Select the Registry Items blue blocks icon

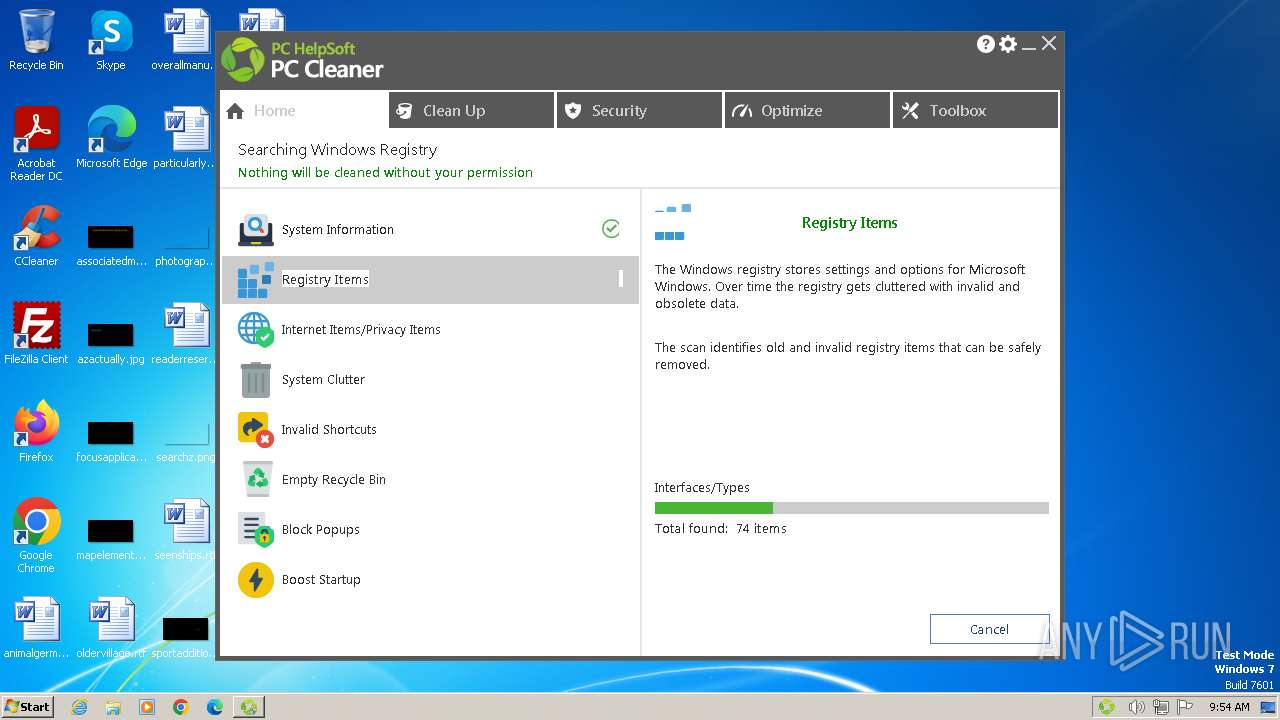click(x=256, y=280)
